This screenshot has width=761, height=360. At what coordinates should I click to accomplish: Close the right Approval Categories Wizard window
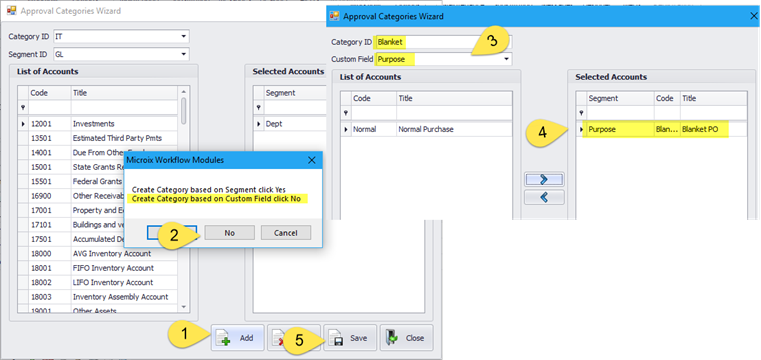754,16
